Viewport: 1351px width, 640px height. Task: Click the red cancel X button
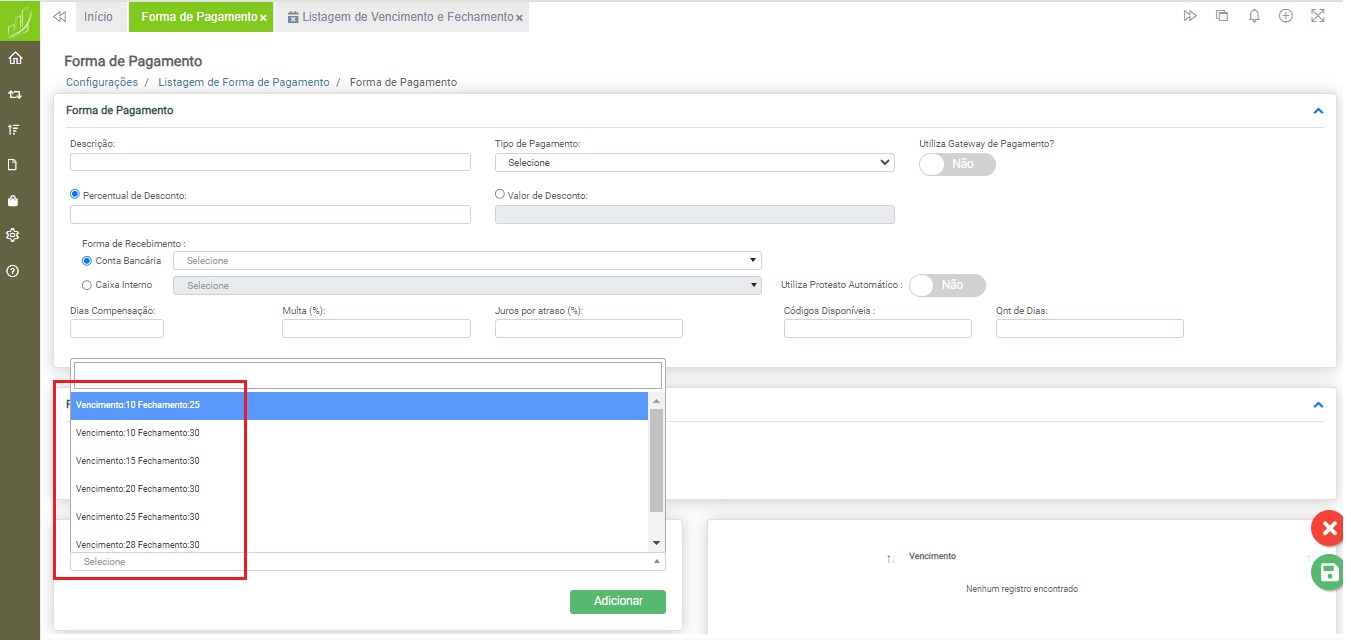click(x=1328, y=528)
